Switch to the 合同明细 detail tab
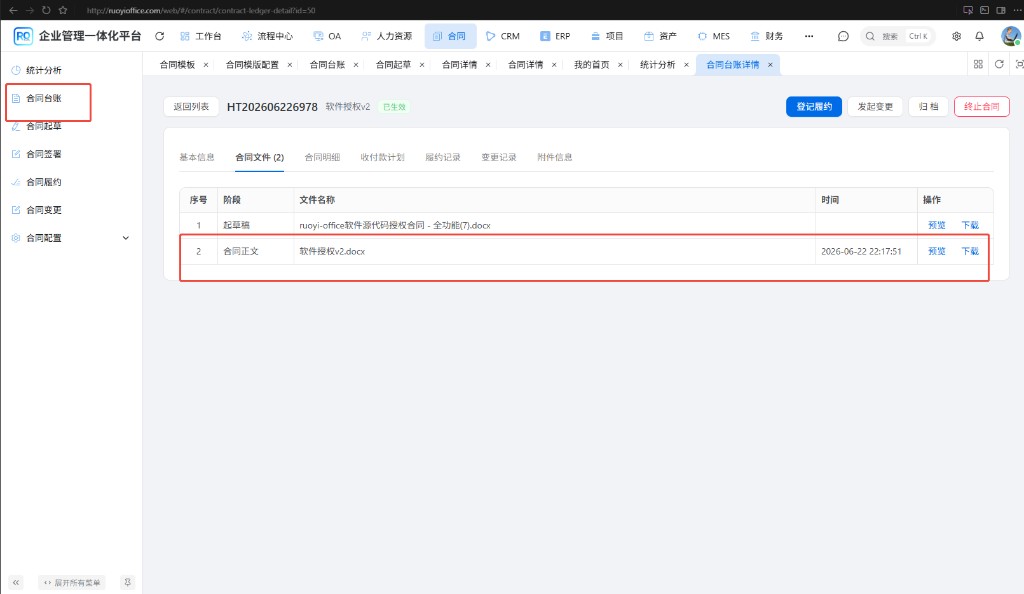The height and width of the screenshot is (594, 1024). 322,157
